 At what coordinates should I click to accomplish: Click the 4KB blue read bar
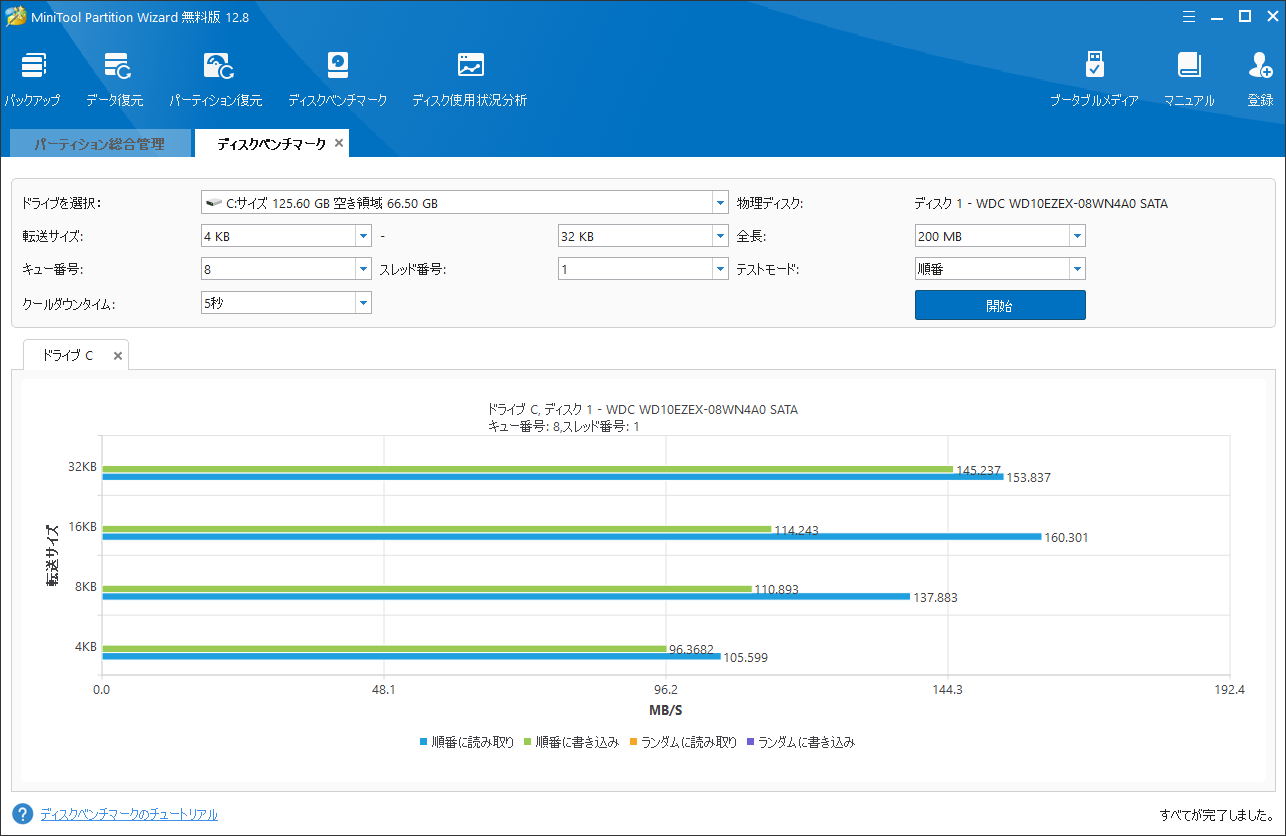[411, 656]
